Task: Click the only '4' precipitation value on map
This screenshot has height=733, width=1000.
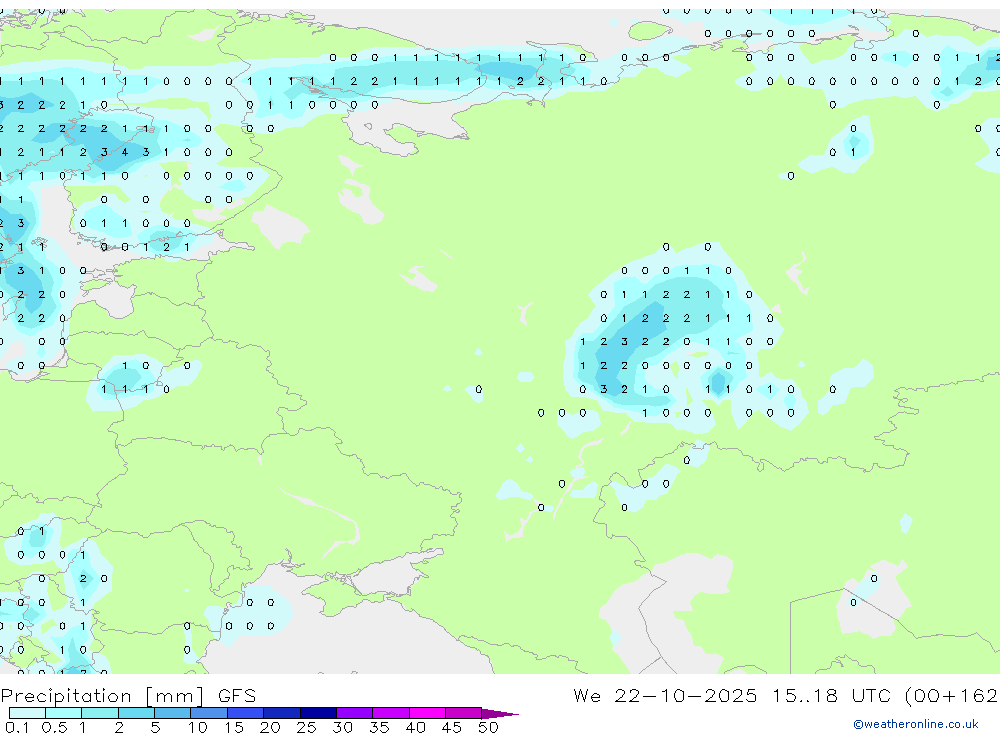Action: [x=125, y=152]
